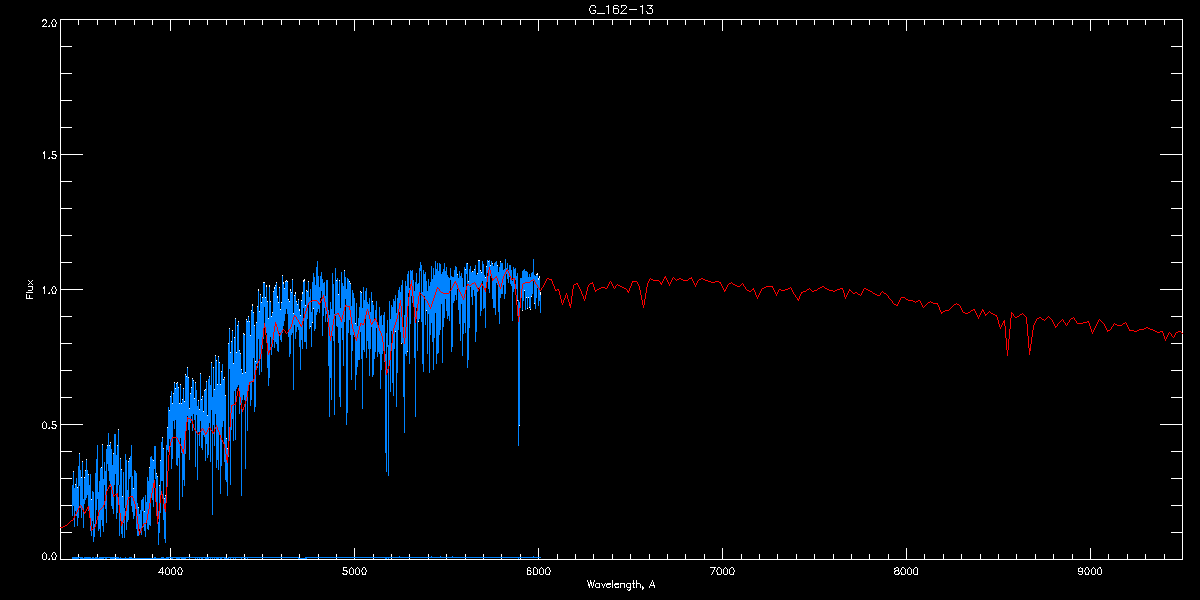Image resolution: width=1200 pixels, height=600 pixels.
Task: Click the 8000 x-axis tick label
Action: (x=906, y=572)
